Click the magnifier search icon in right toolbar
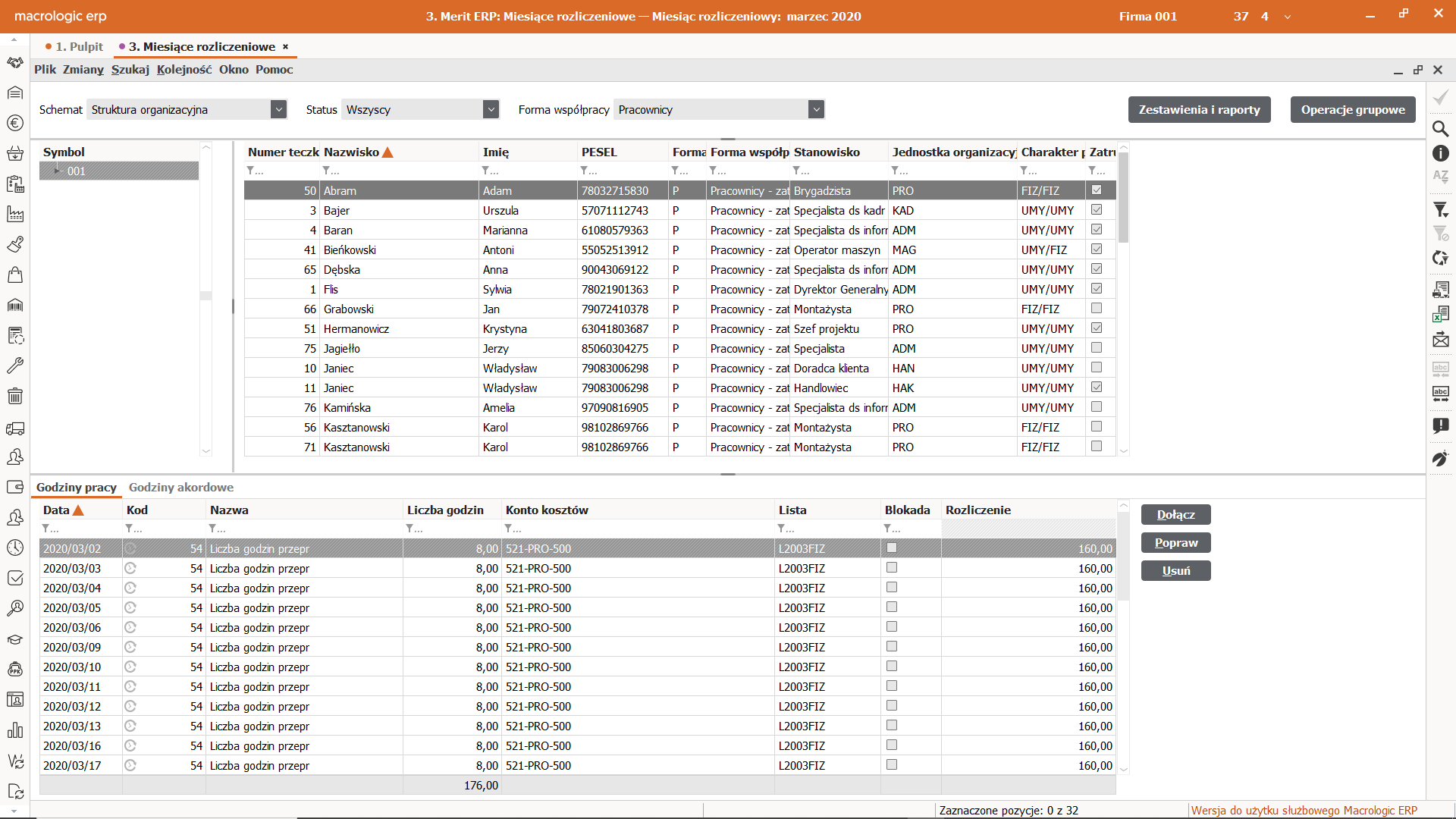The image size is (1456, 819). coord(1440,128)
